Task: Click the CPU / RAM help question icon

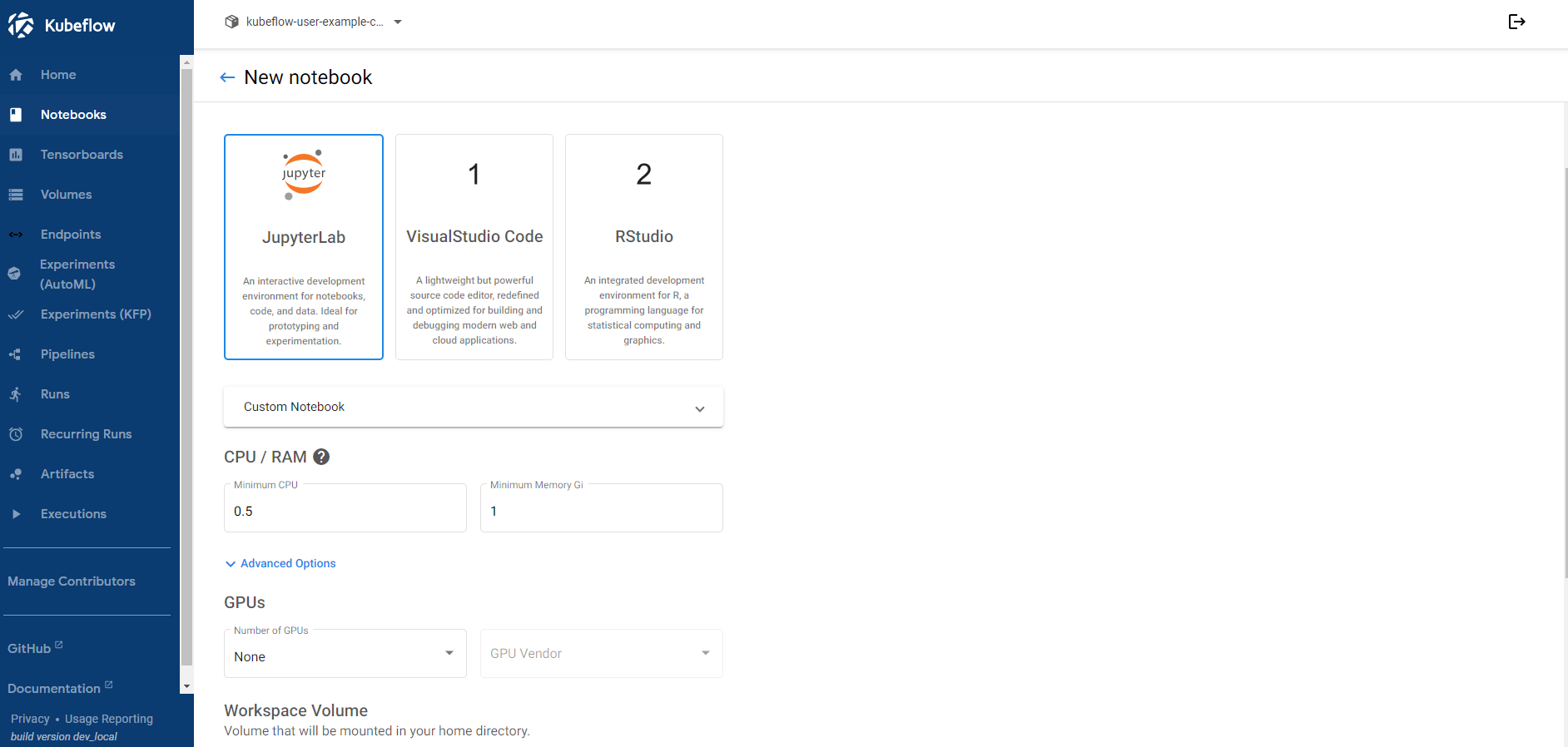Action: 321,457
